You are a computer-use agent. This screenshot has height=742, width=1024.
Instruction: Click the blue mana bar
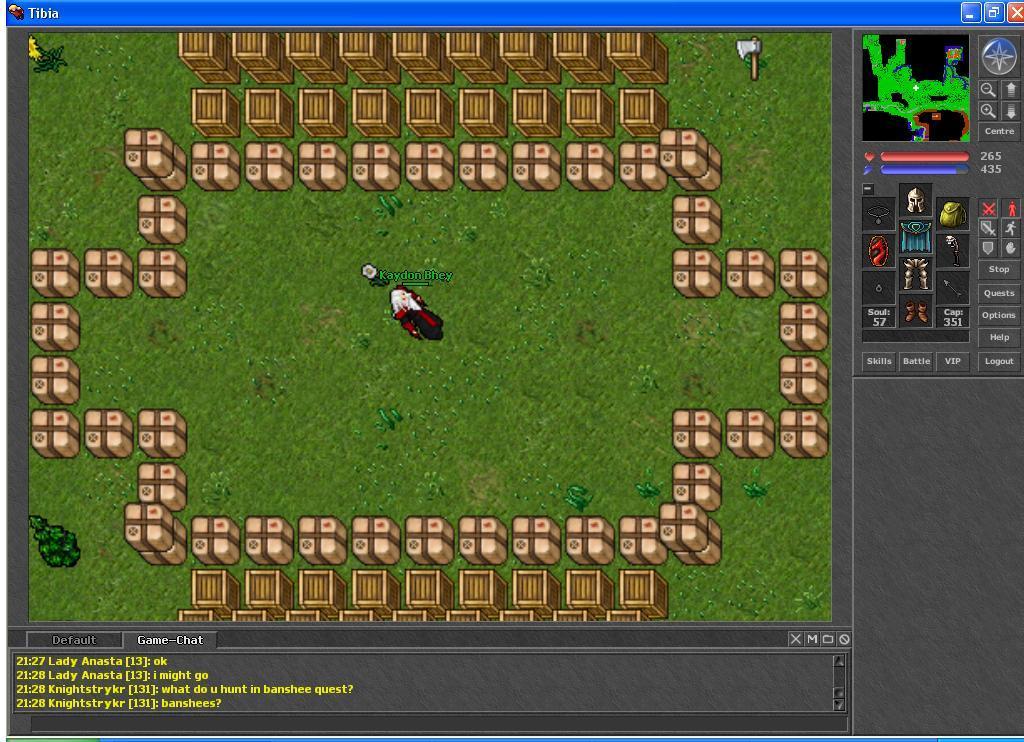[x=924, y=170]
